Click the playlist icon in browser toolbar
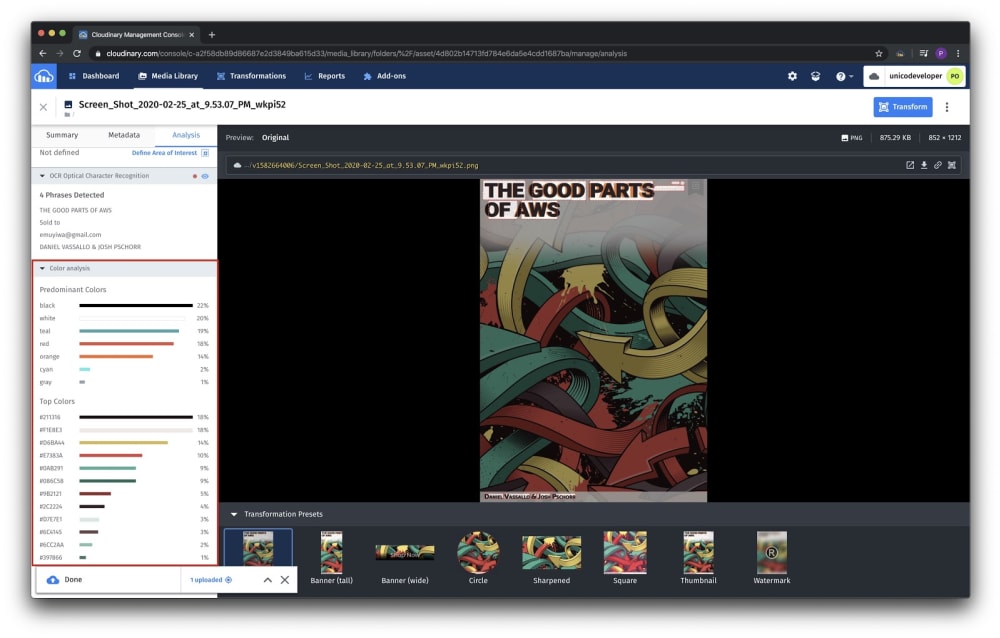The height and width of the screenshot is (638, 1000). click(x=923, y=54)
